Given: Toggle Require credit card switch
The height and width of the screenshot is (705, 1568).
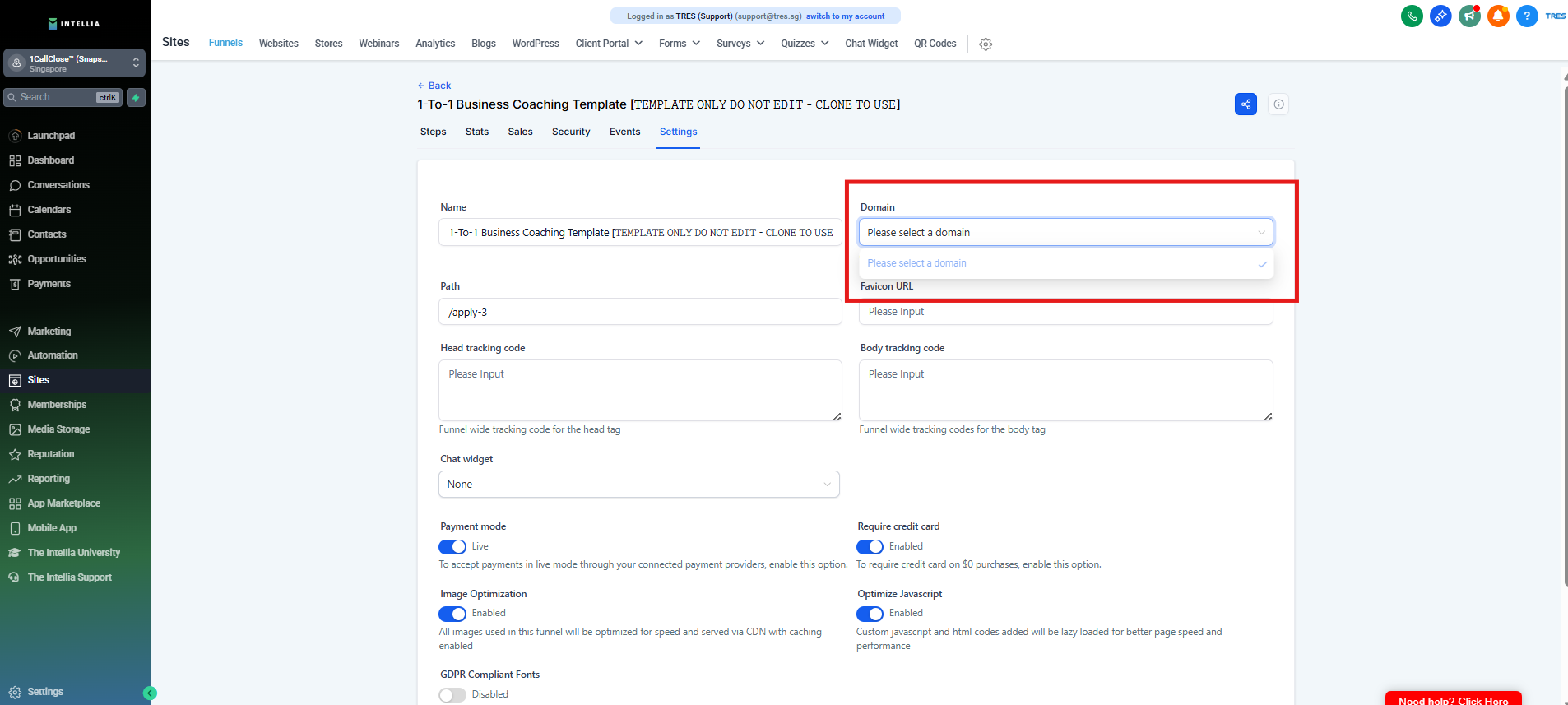Looking at the screenshot, I should tap(870, 547).
